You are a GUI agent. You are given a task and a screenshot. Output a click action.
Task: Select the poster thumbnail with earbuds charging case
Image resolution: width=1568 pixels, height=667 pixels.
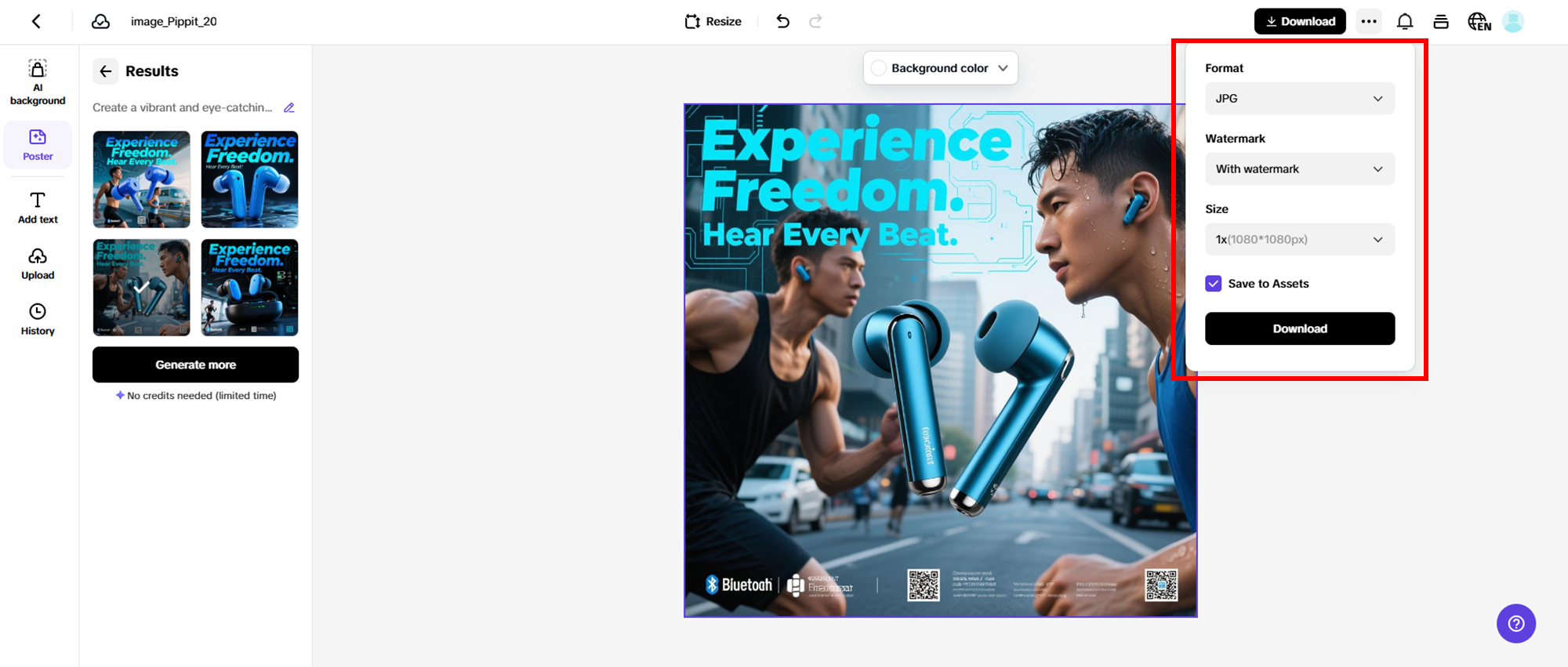[x=250, y=288]
